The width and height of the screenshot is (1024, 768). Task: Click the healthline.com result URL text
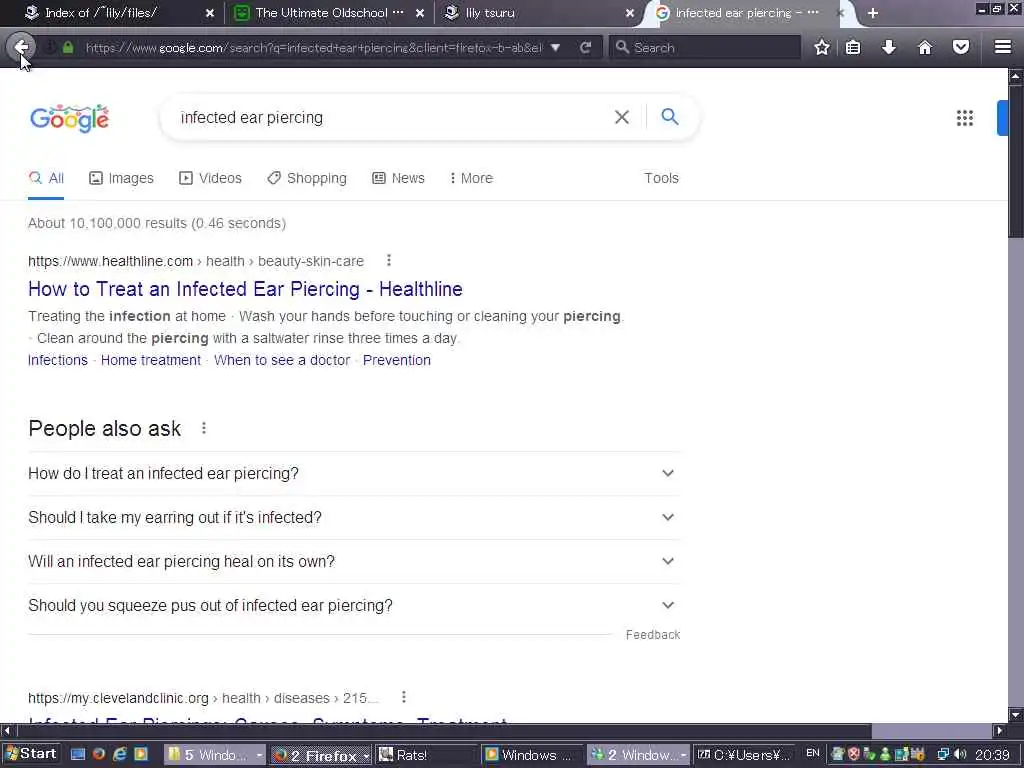110,261
